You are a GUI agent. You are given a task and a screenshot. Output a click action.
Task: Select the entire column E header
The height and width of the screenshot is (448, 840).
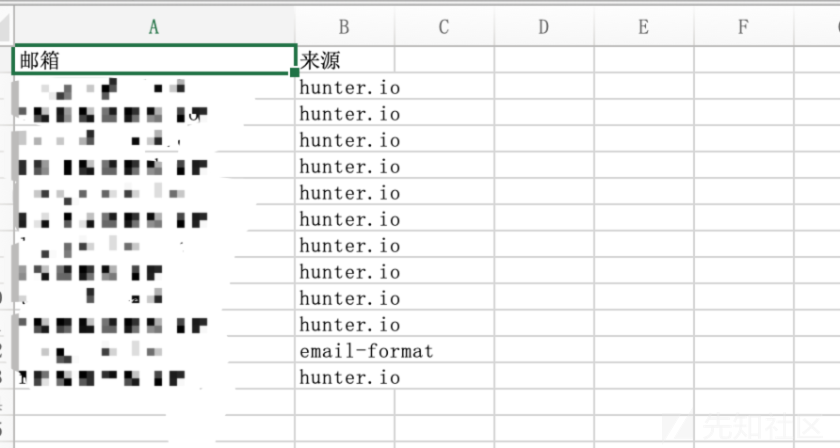(643, 26)
